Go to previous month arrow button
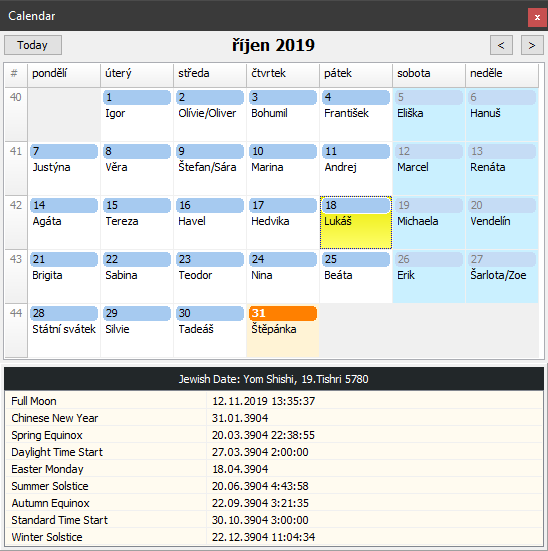Viewport: 548px width, 551px height. click(x=501, y=45)
